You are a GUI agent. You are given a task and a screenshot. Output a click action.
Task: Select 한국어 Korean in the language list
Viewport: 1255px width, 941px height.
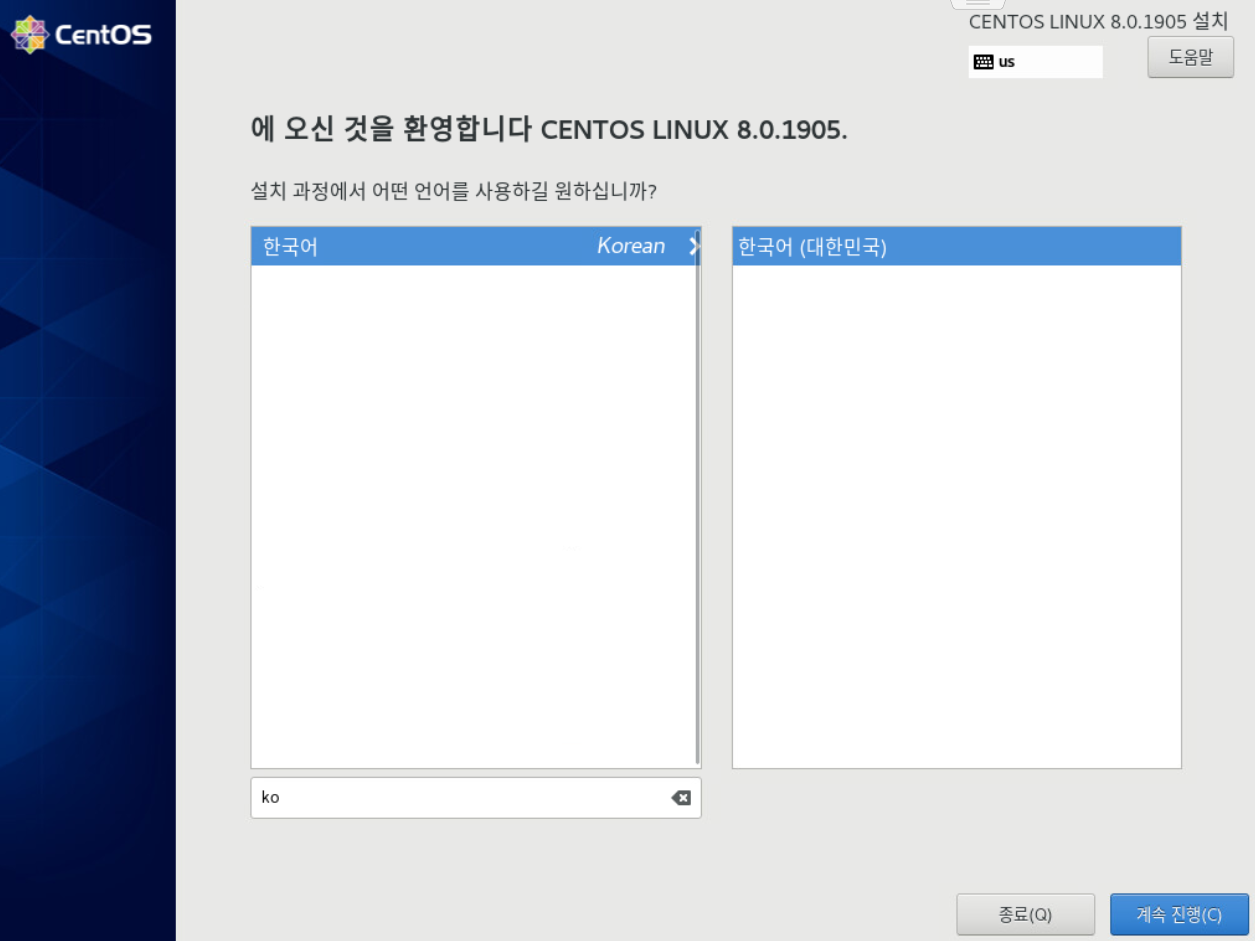tap(475, 246)
